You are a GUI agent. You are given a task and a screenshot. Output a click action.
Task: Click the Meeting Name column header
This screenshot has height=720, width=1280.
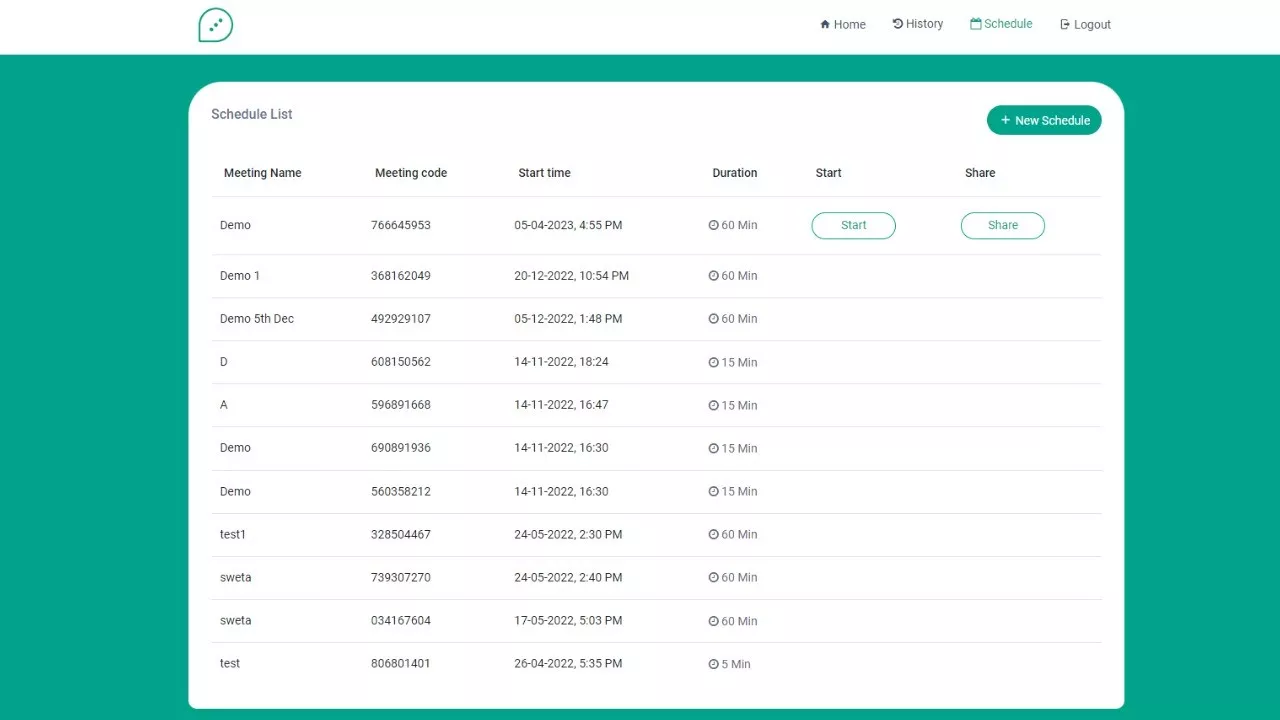point(262,173)
